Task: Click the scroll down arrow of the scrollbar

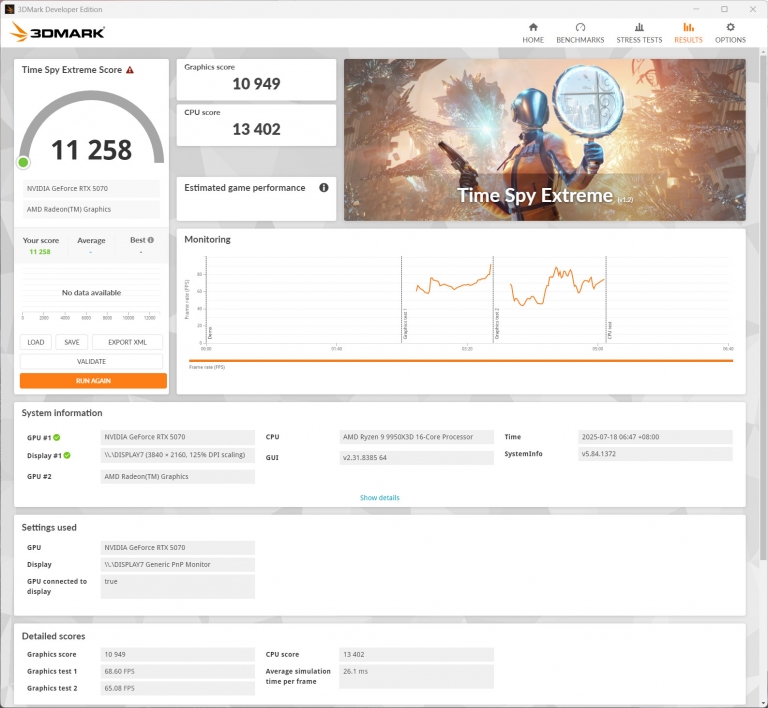Action: coord(763,703)
